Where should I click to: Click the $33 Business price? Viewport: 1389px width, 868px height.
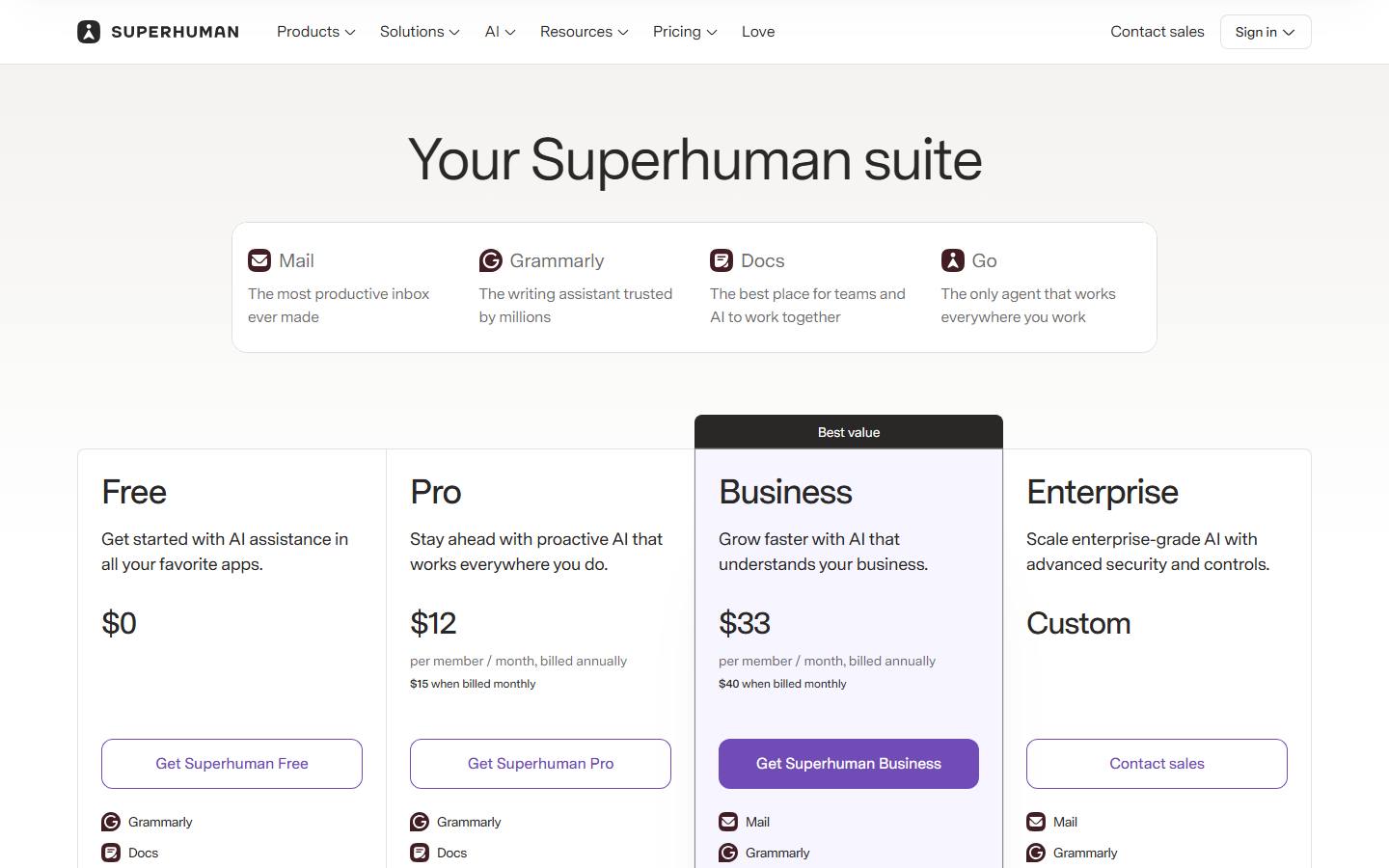[x=745, y=623]
